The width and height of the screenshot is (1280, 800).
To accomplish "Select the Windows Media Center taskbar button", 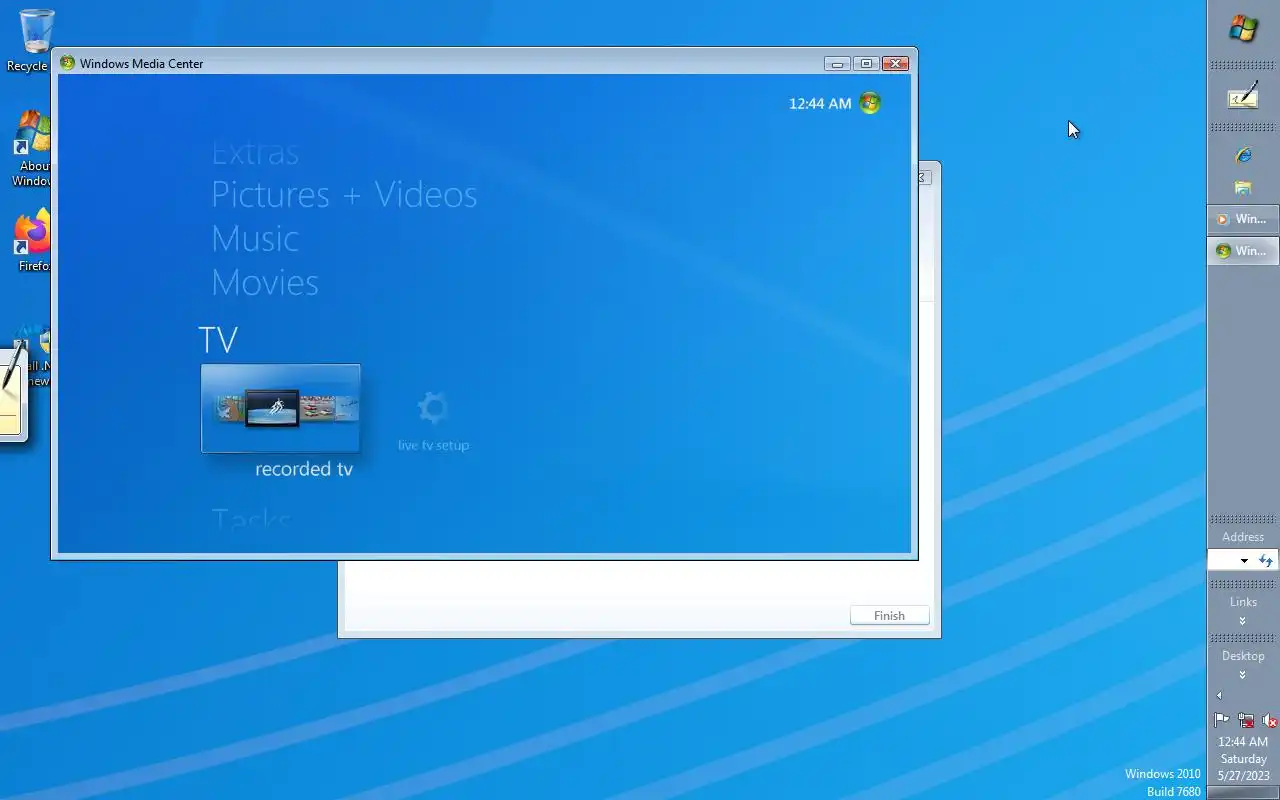I will (x=1243, y=251).
